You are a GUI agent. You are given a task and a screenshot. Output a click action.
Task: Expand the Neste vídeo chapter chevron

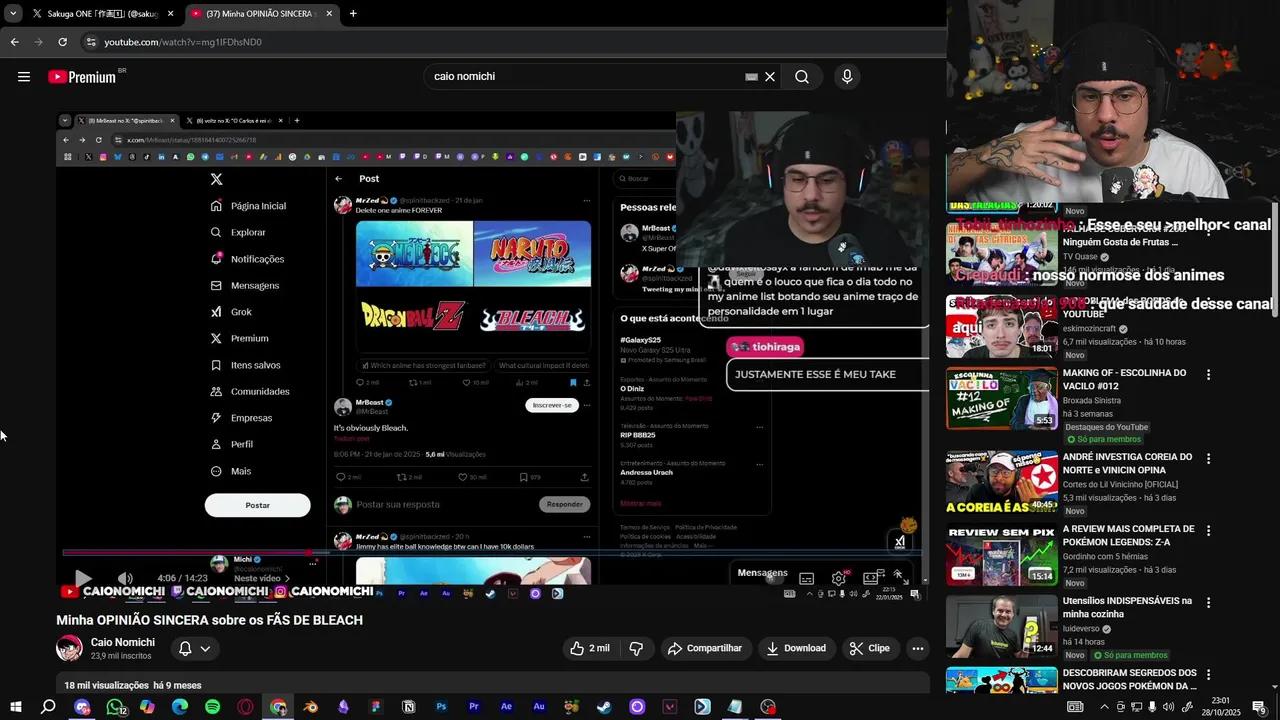tap(287, 578)
